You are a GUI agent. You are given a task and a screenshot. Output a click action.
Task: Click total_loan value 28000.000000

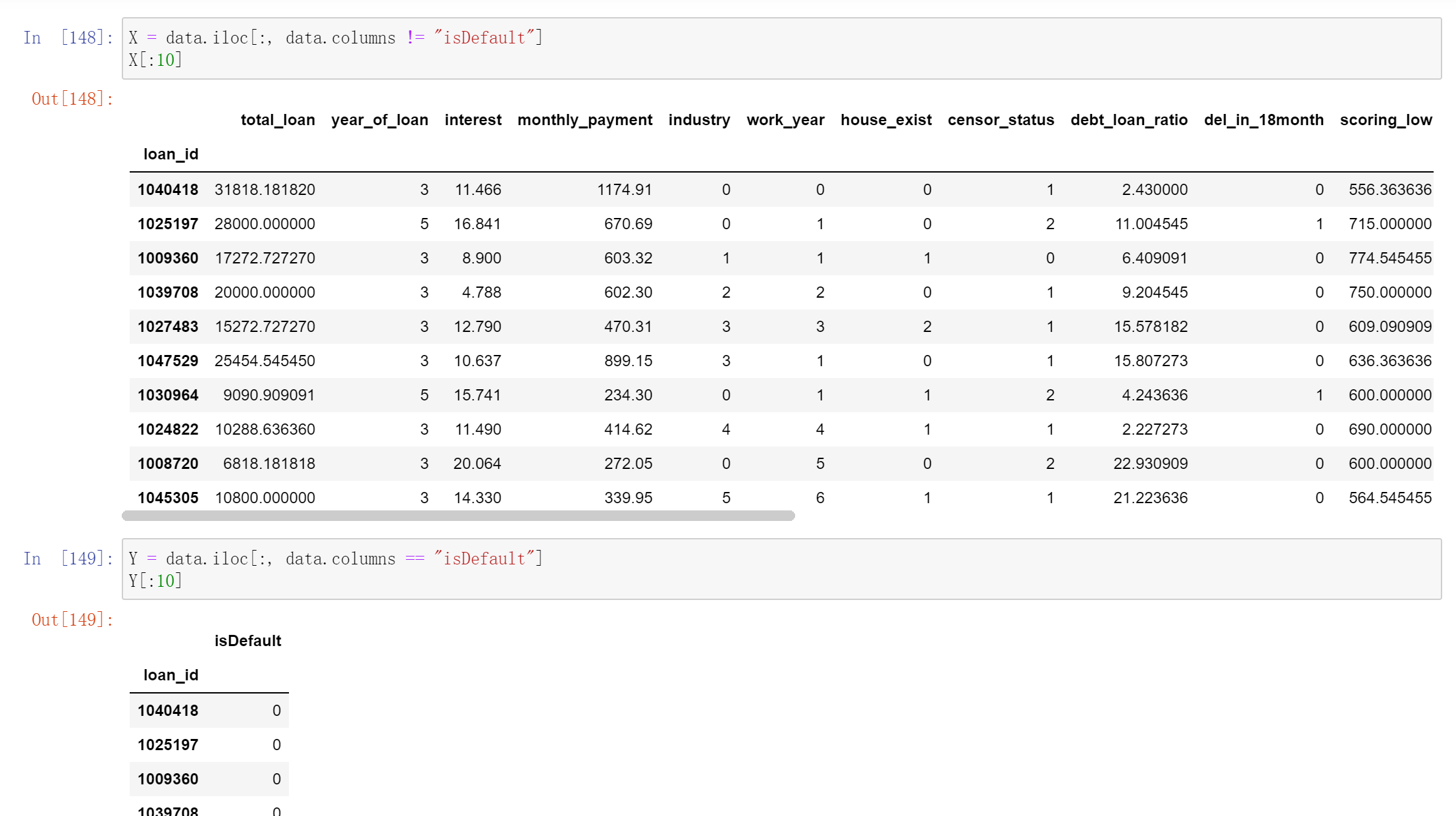coord(265,224)
